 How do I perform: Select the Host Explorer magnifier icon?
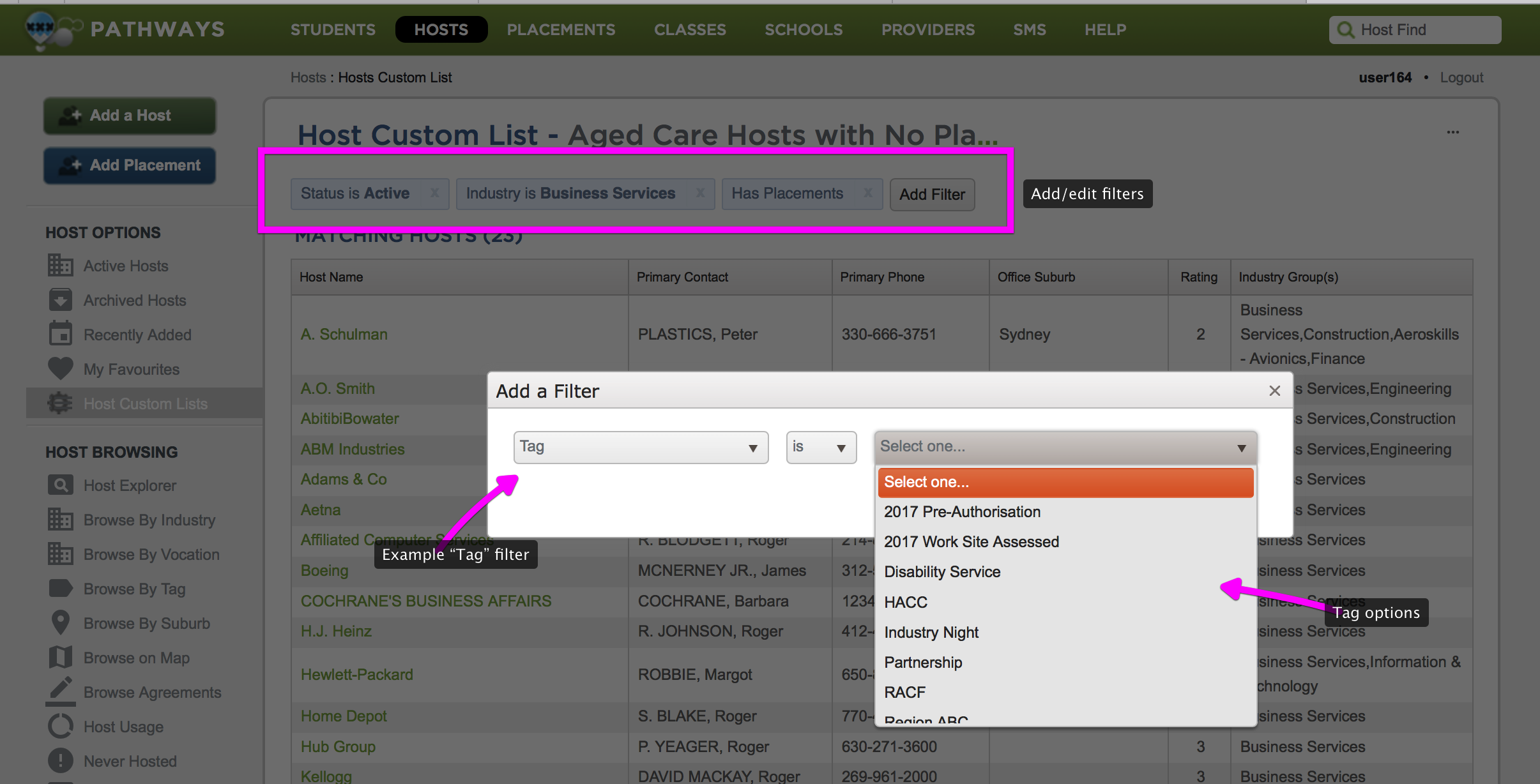60,485
